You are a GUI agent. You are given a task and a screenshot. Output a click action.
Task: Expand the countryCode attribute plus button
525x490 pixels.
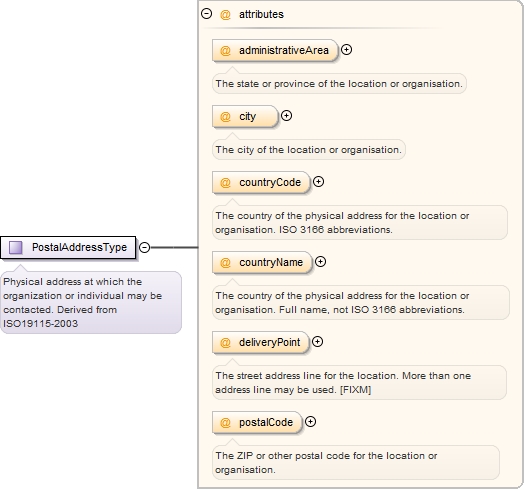point(318,182)
